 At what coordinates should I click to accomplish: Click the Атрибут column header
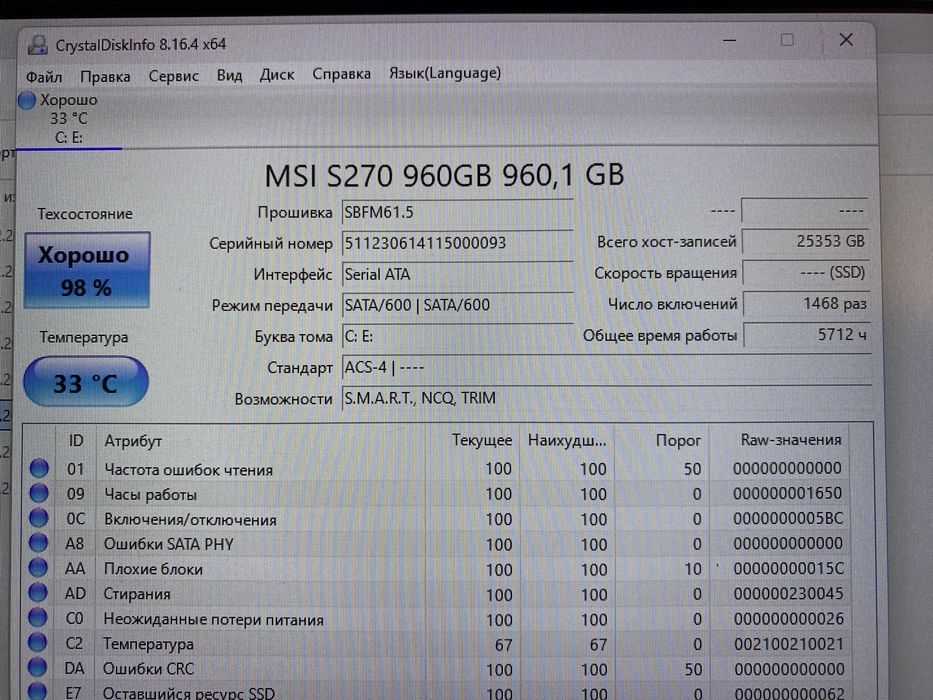tap(133, 441)
